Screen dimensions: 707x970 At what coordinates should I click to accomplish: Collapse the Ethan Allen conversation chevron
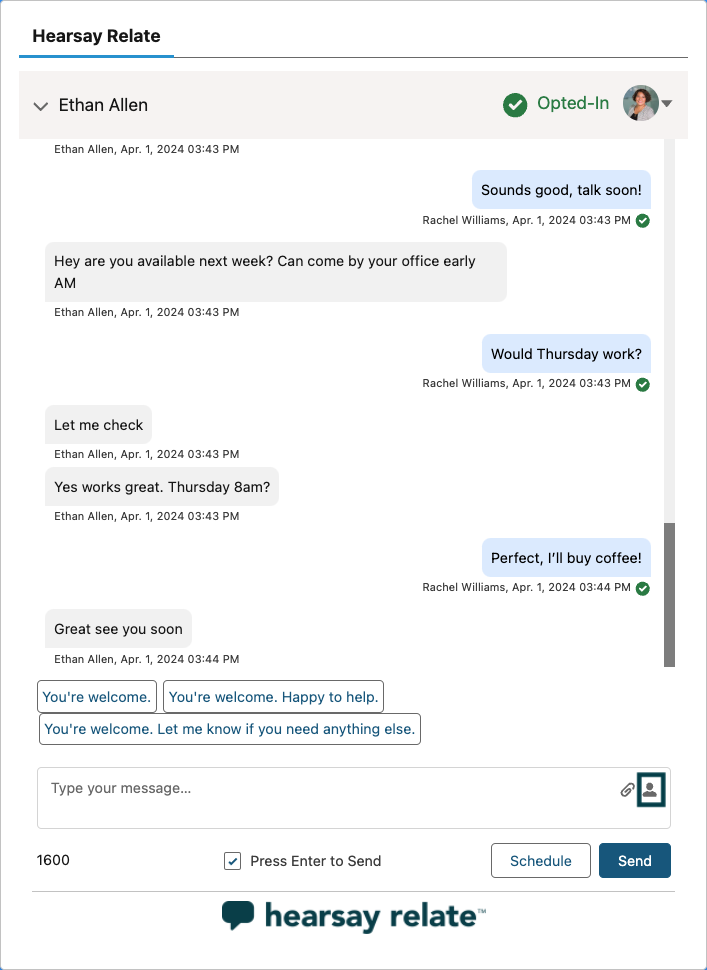coord(41,106)
